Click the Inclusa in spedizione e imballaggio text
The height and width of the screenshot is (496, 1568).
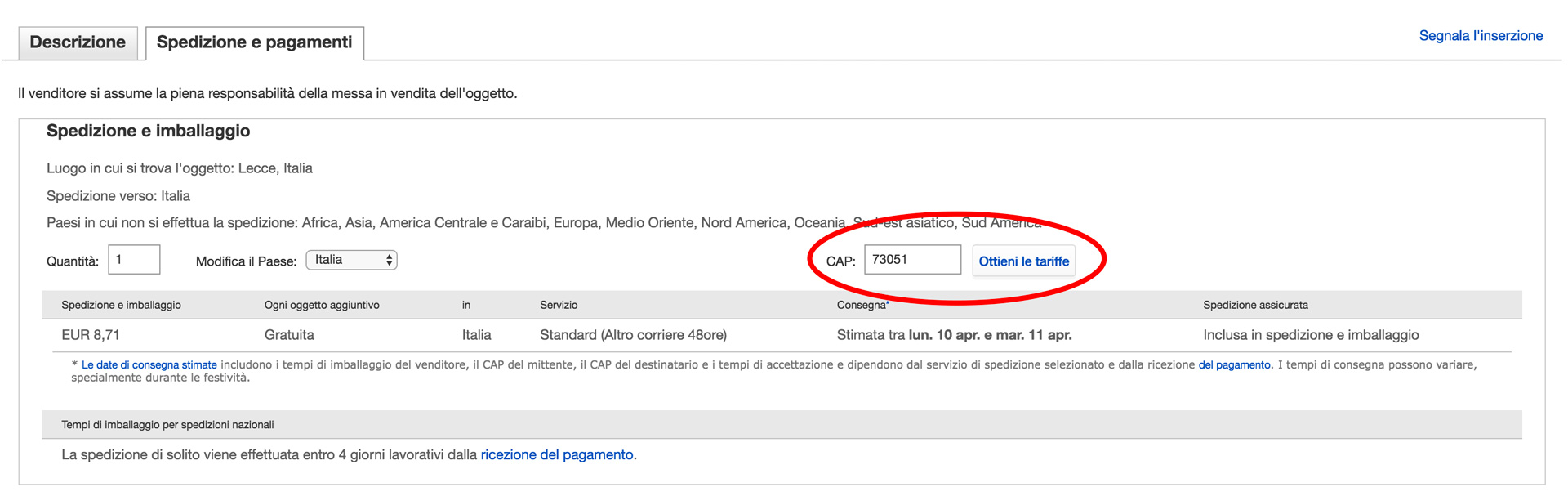coord(1310,335)
